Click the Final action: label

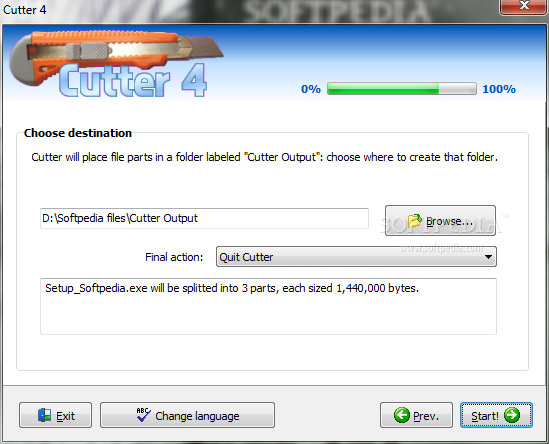click(174, 257)
